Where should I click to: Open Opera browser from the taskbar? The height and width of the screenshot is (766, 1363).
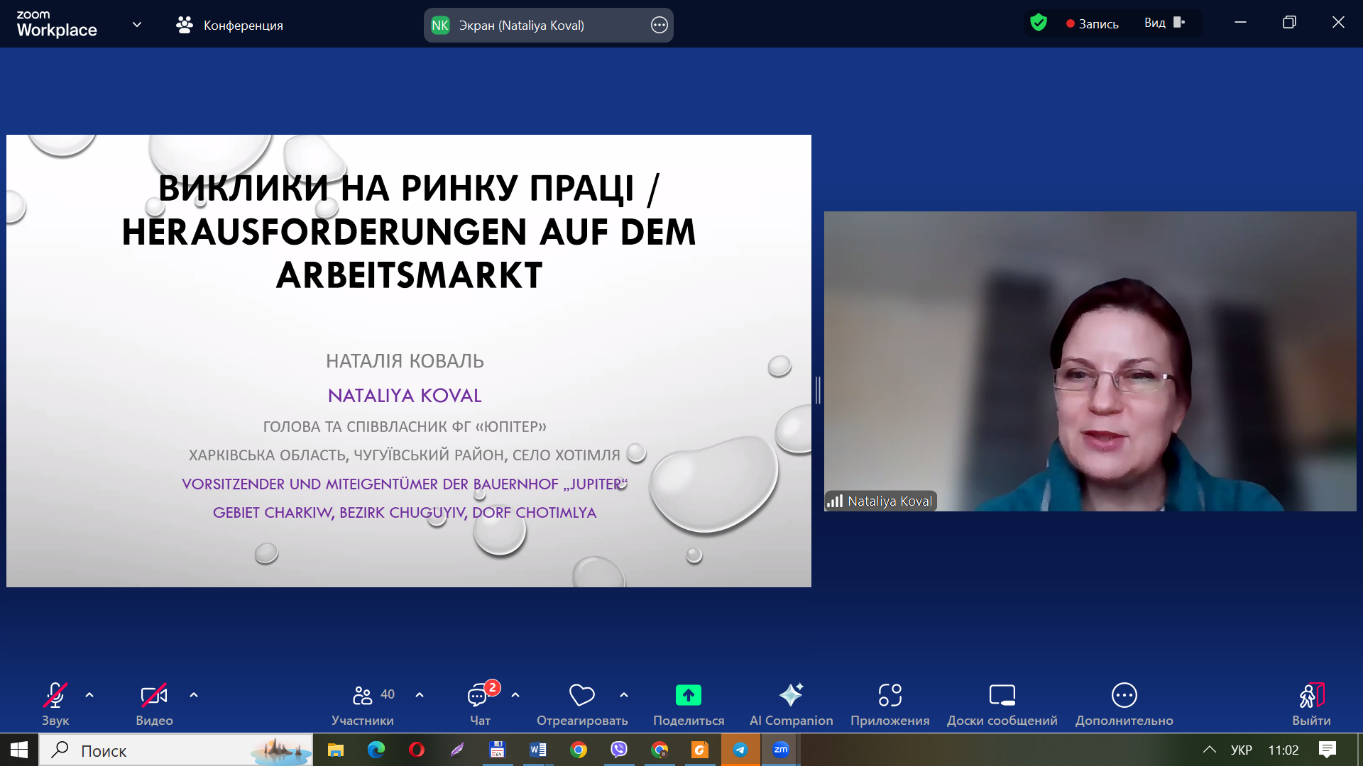tap(417, 749)
